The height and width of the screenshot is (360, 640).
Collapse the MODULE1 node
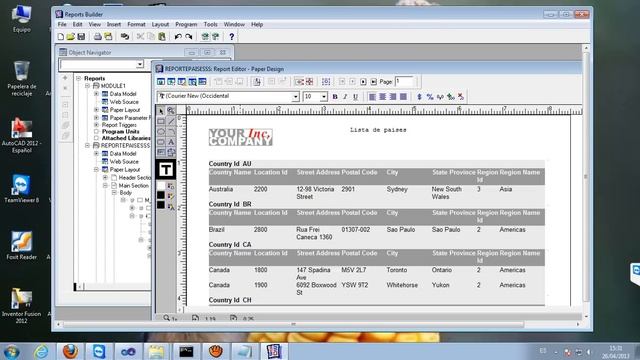[87, 86]
